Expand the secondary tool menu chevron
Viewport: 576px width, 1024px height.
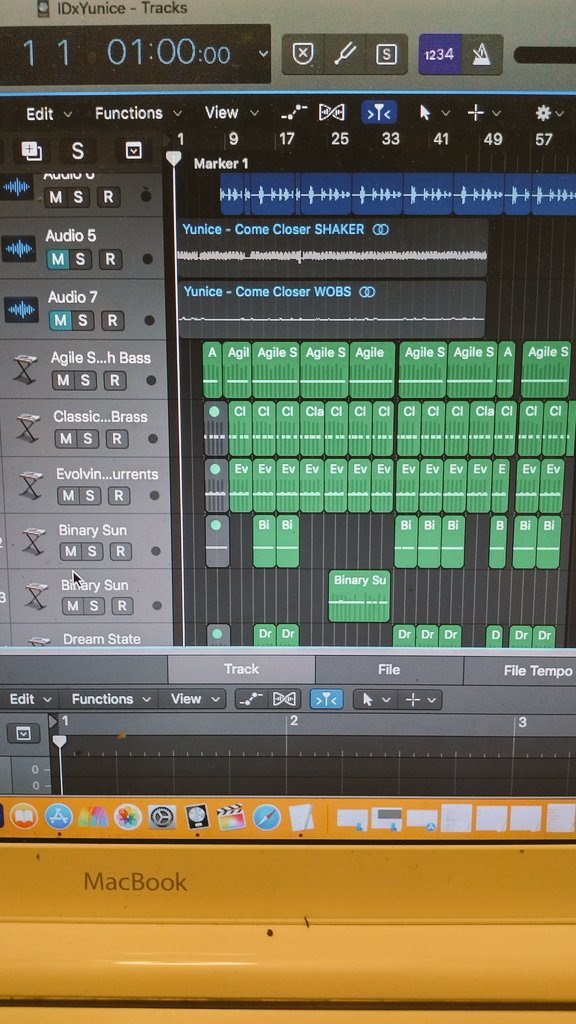[x=496, y=114]
